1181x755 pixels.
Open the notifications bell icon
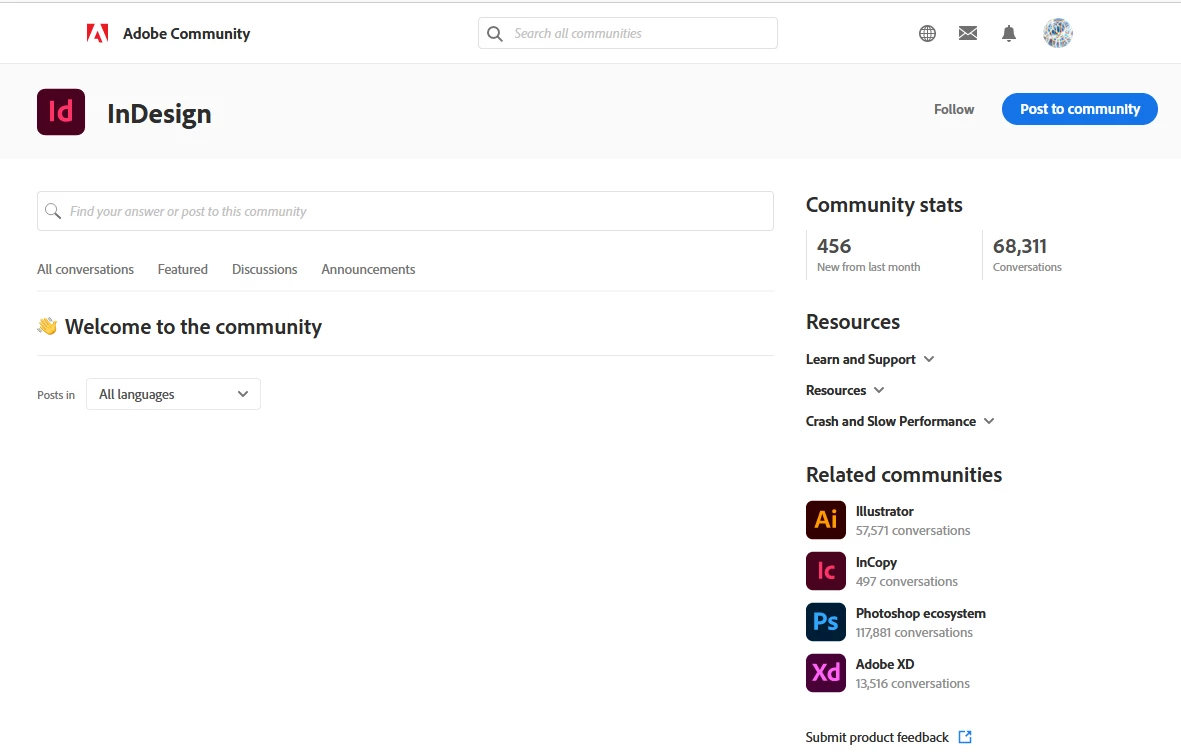(x=1009, y=33)
